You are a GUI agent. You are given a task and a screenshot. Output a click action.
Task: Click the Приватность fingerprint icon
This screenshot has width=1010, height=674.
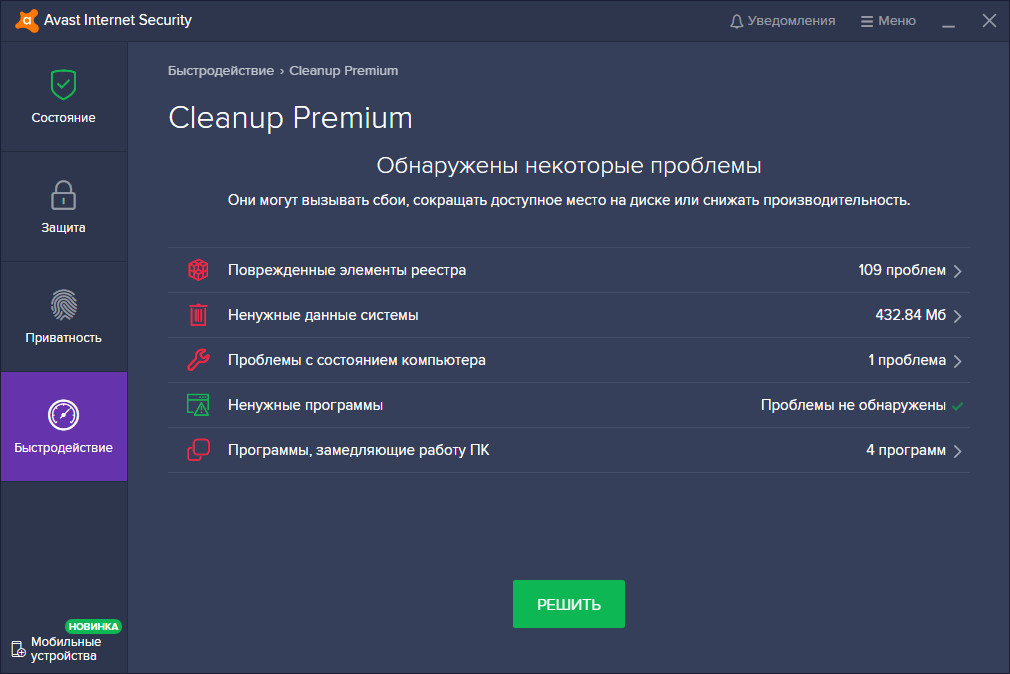point(63,306)
